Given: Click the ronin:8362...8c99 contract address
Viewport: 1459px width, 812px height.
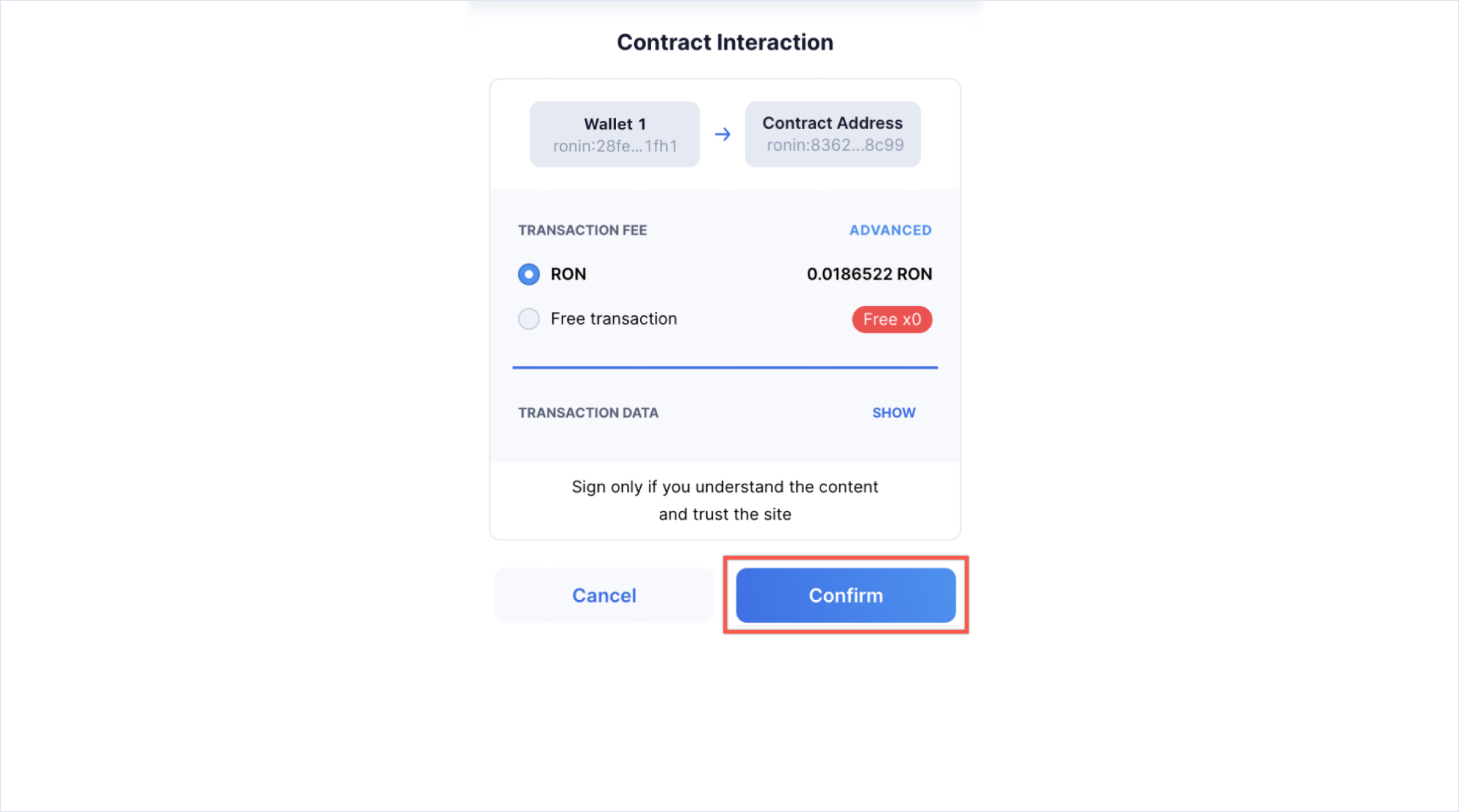Looking at the screenshot, I should click(x=834, y=146).
